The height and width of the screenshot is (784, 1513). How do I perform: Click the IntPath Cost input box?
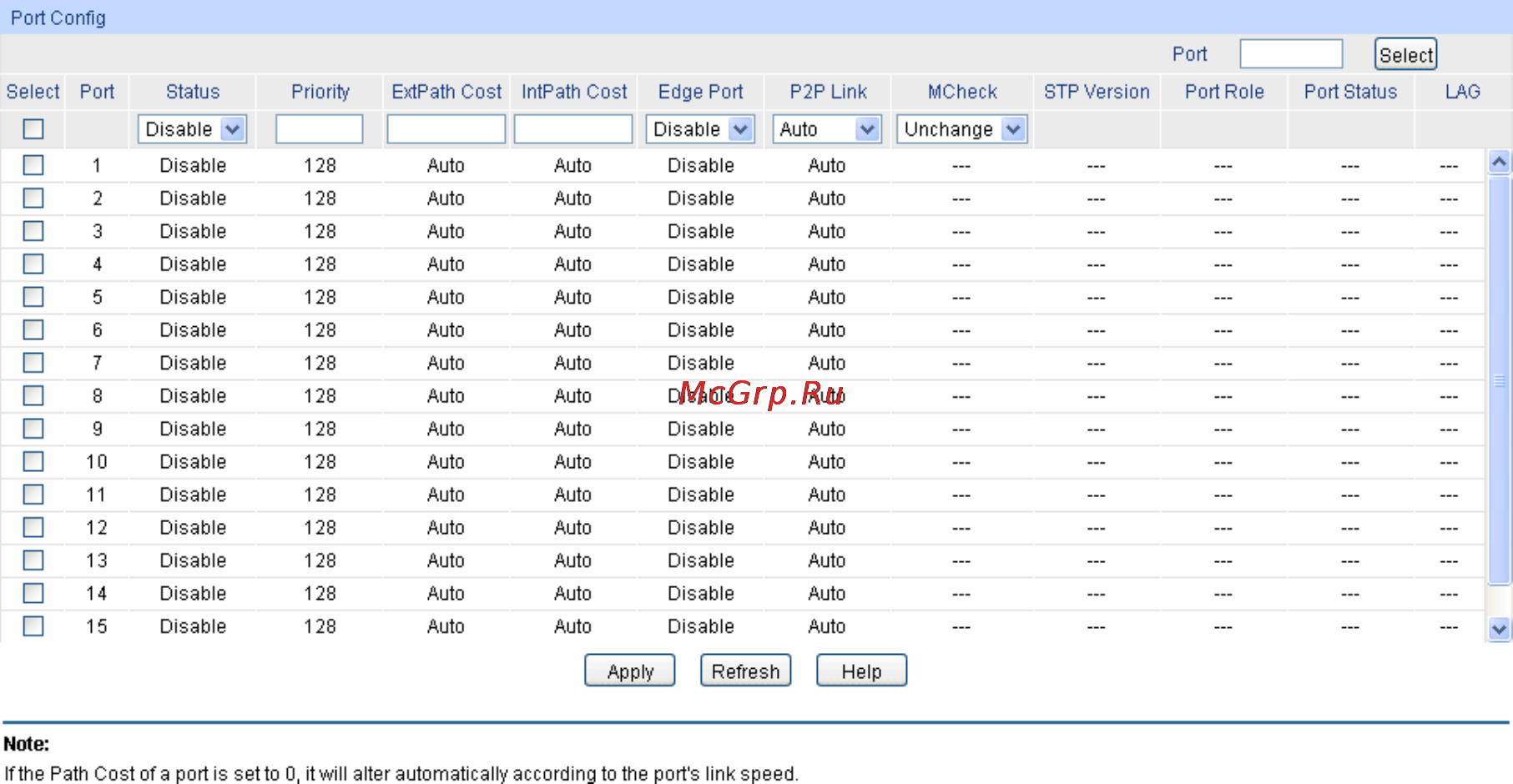[573, 129]
